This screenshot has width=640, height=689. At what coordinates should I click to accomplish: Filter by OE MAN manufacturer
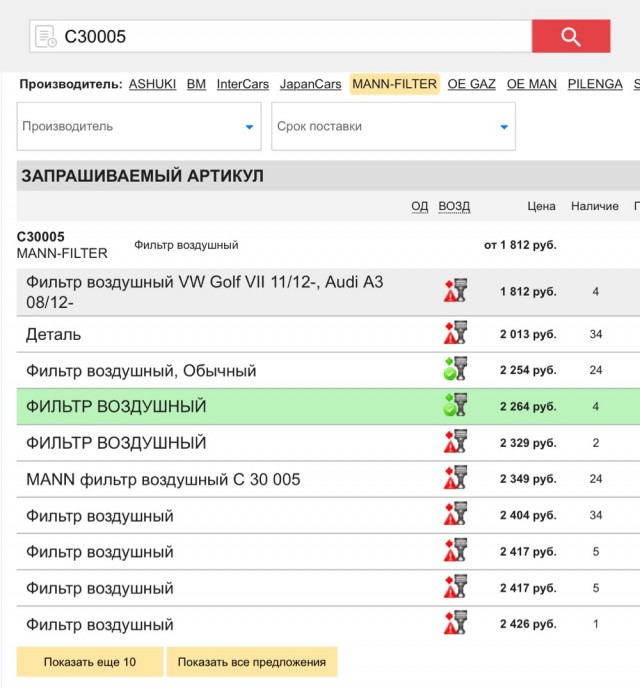pyautogui.click(x=531, y=84)
